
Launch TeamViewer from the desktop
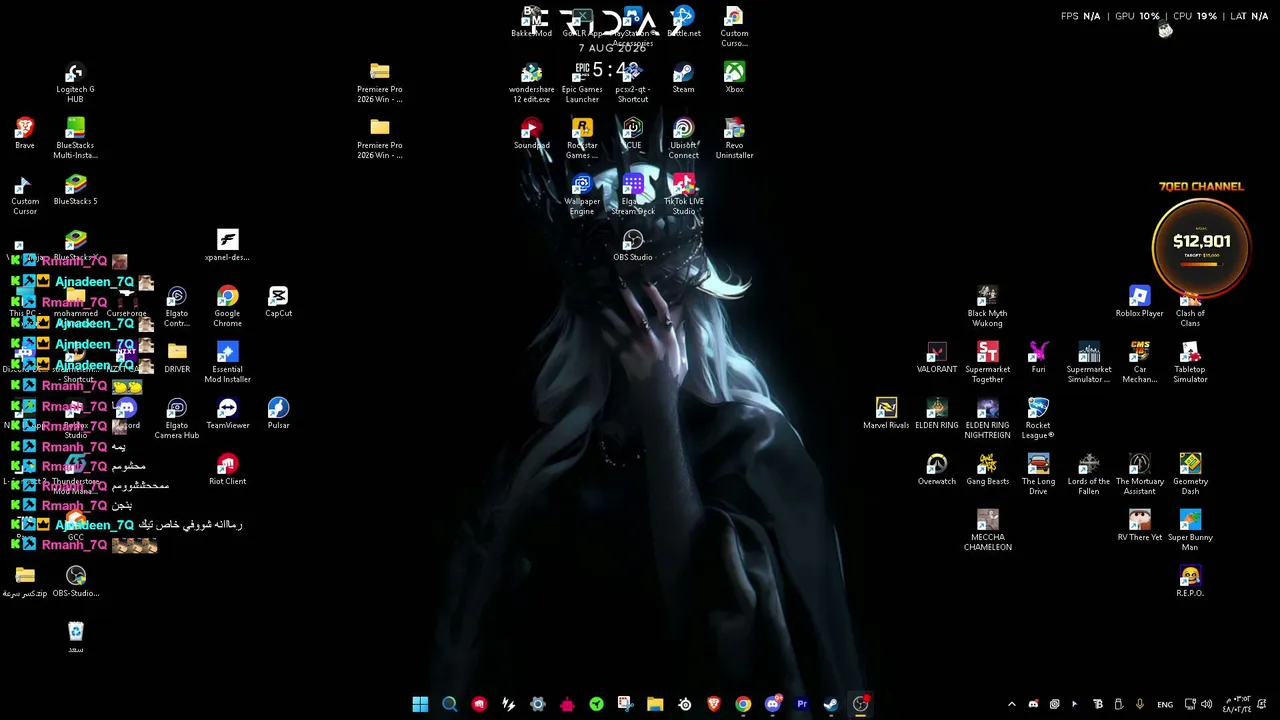point(227,414)
